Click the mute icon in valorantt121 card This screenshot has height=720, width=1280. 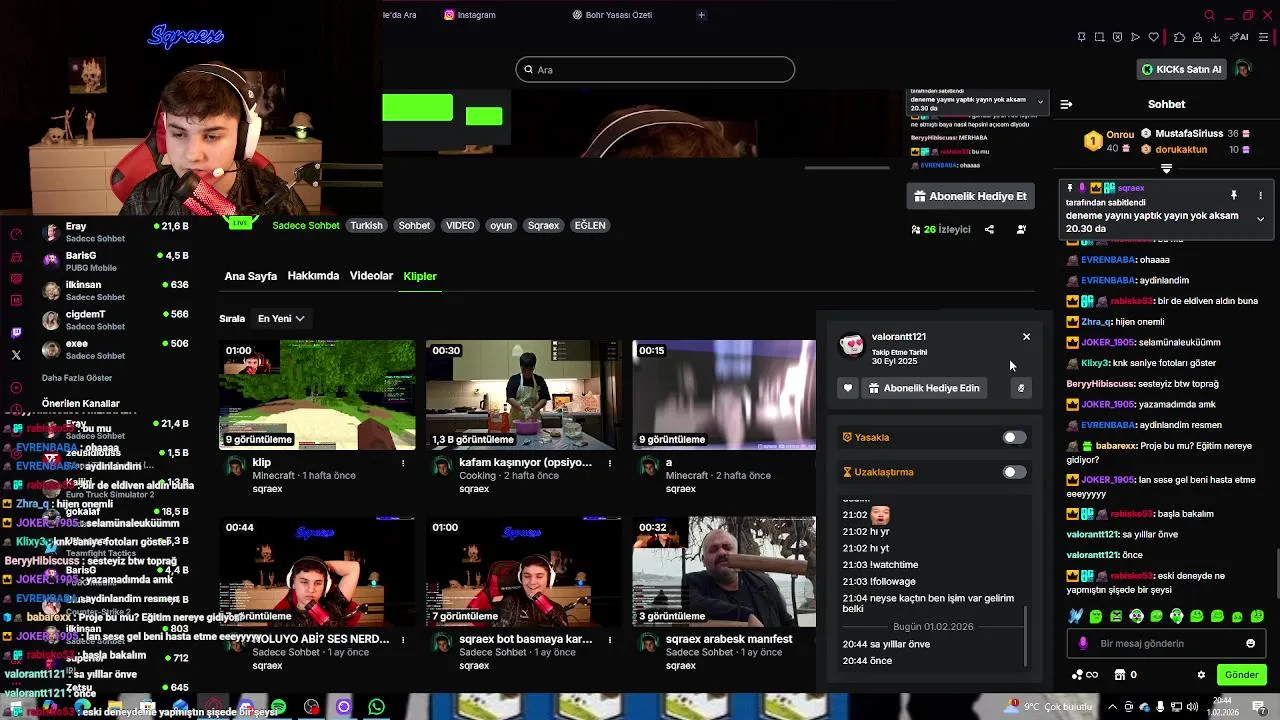tap(1021, 388)
